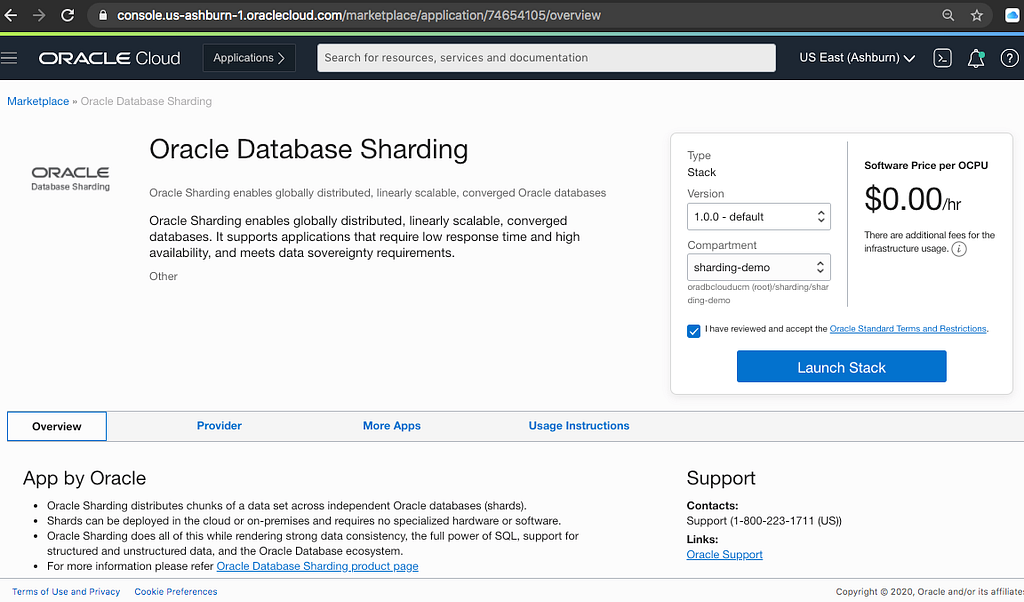Open the Compartment sharding-demo dropdown

click(760, 267)
